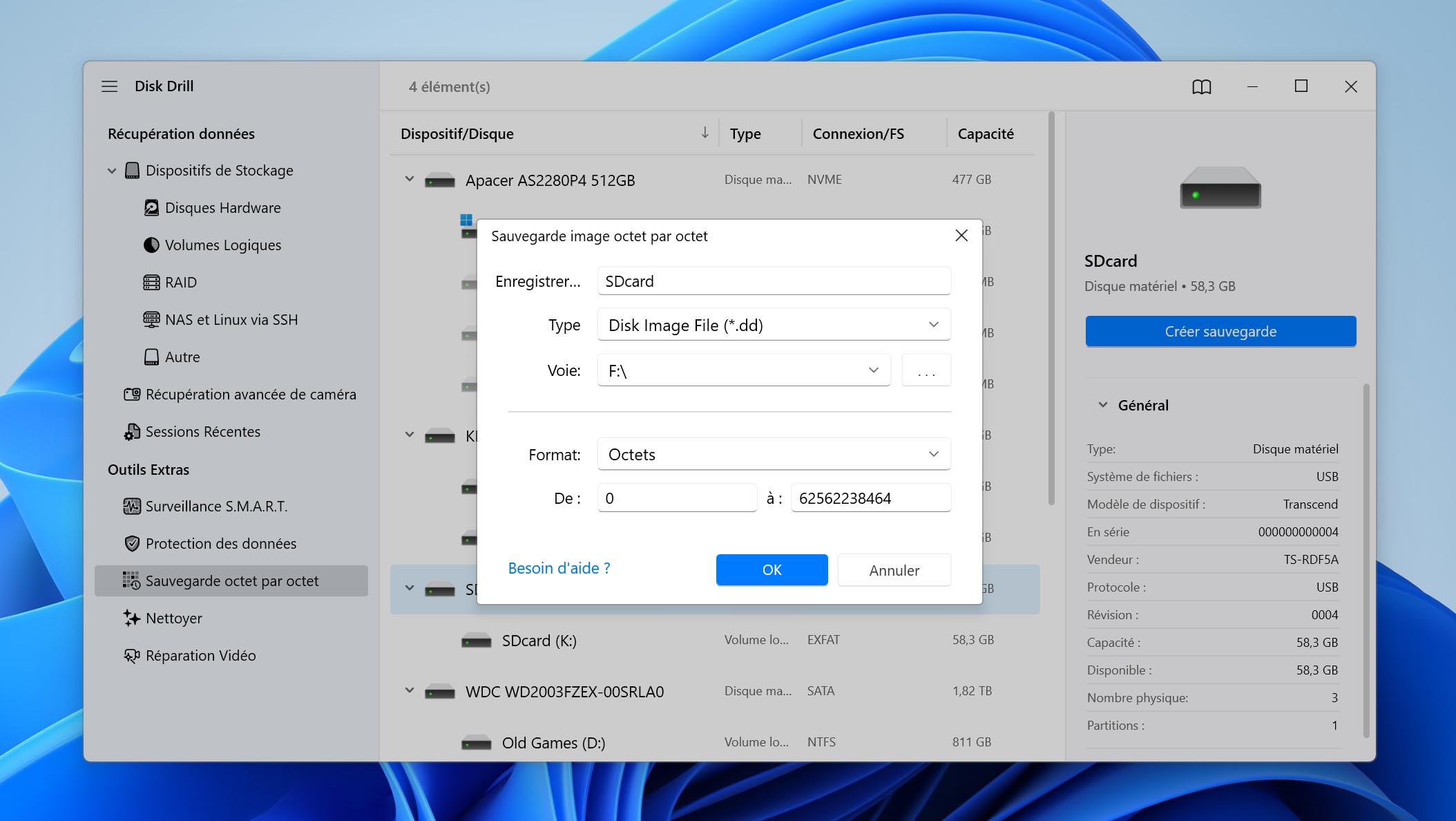Open Protection des données tool
1456x821 pixels.
[x=210, y=544]
